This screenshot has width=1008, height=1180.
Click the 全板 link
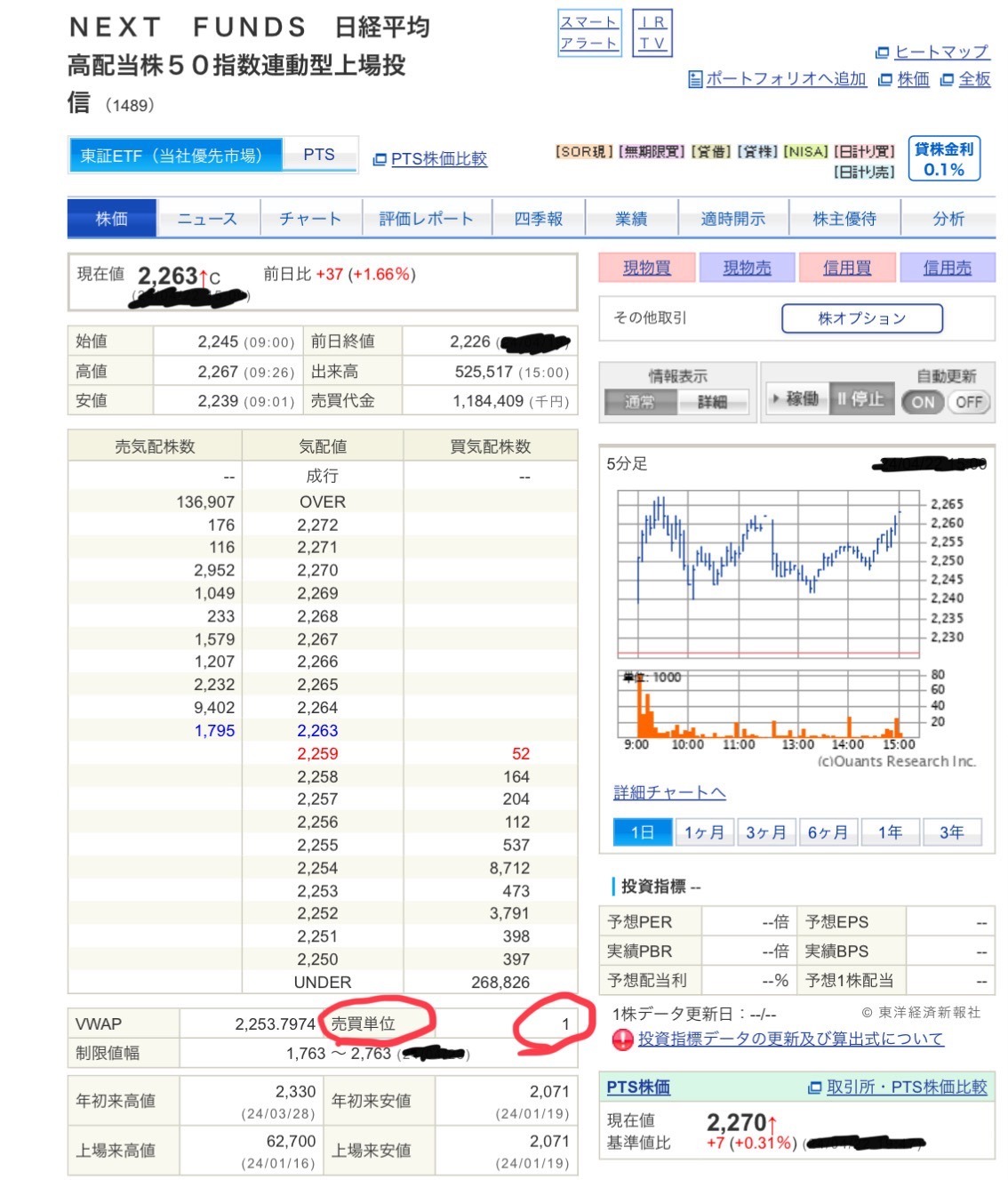pyautogui.click(x=974, y=79)
